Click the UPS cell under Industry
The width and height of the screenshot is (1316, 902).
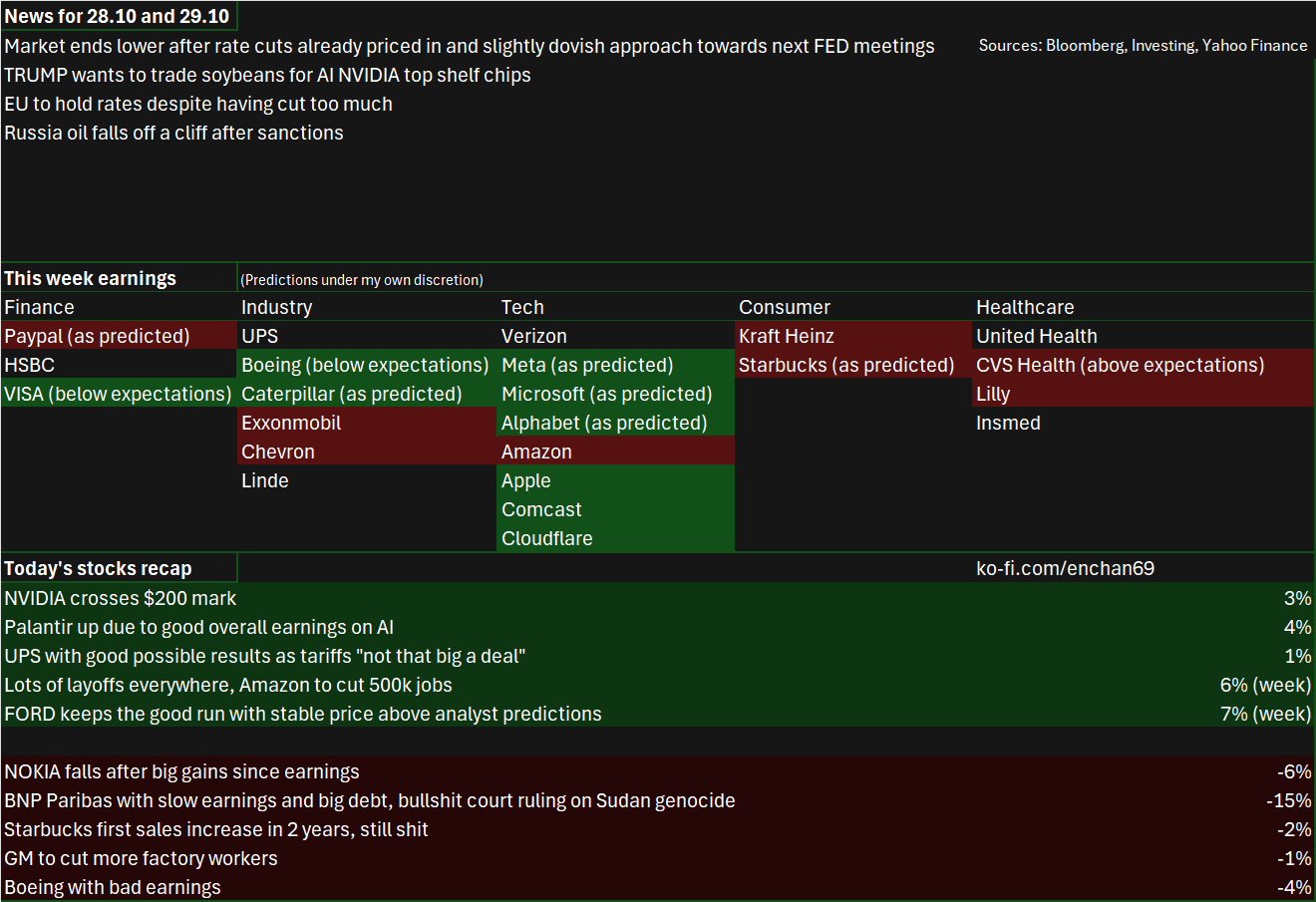pyautogui.click(x=367, y=336)
